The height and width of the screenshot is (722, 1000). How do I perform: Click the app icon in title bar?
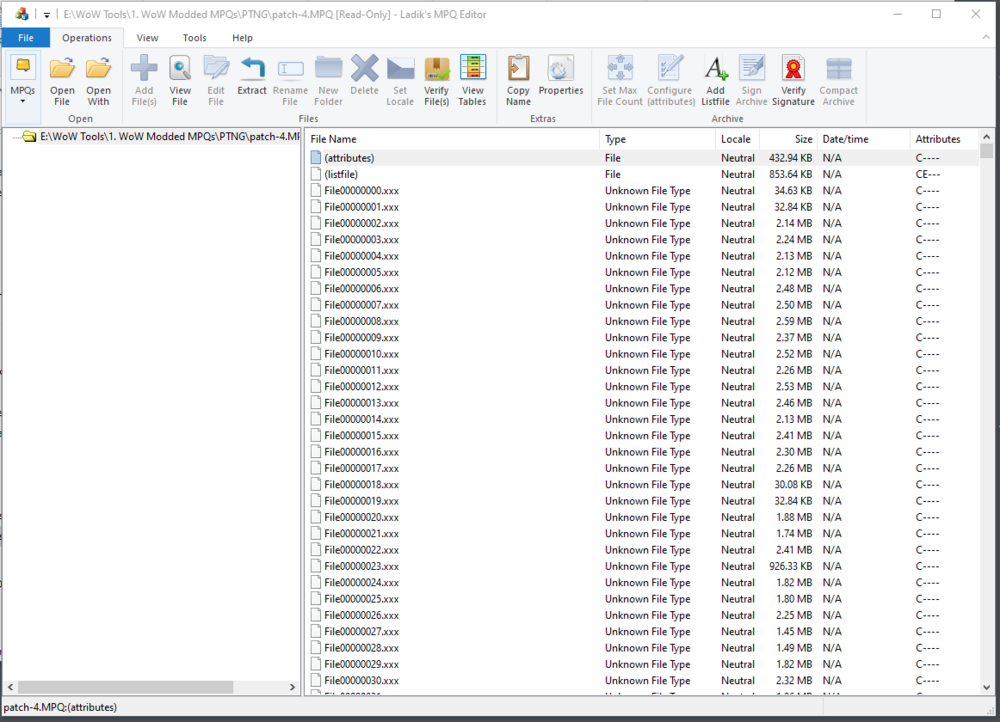22,14
